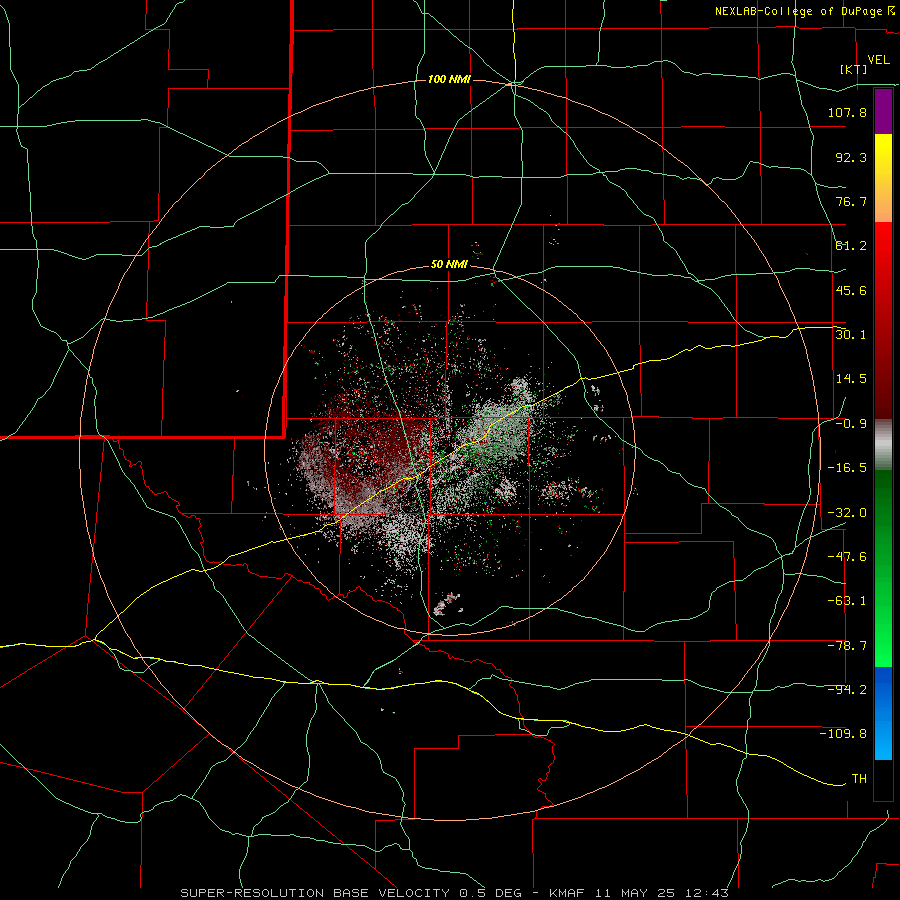Click the -16.5 velocity scale value
The image size is (900, 900).
click(x=847, y=468)
